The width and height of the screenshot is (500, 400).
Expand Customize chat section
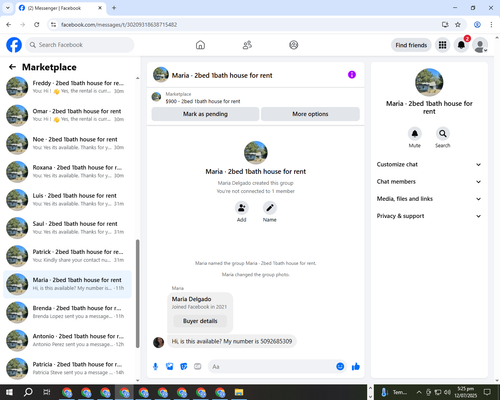pyautogui.click(x=429, y=164)
